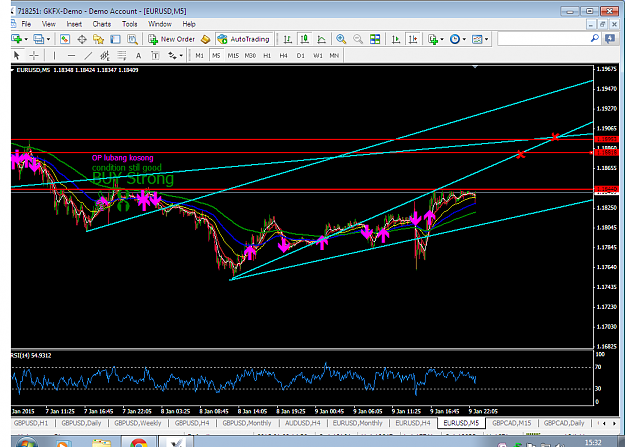Toggle the Market Watch window
Viewport: 625px width, 447px height.
[65, 39]
